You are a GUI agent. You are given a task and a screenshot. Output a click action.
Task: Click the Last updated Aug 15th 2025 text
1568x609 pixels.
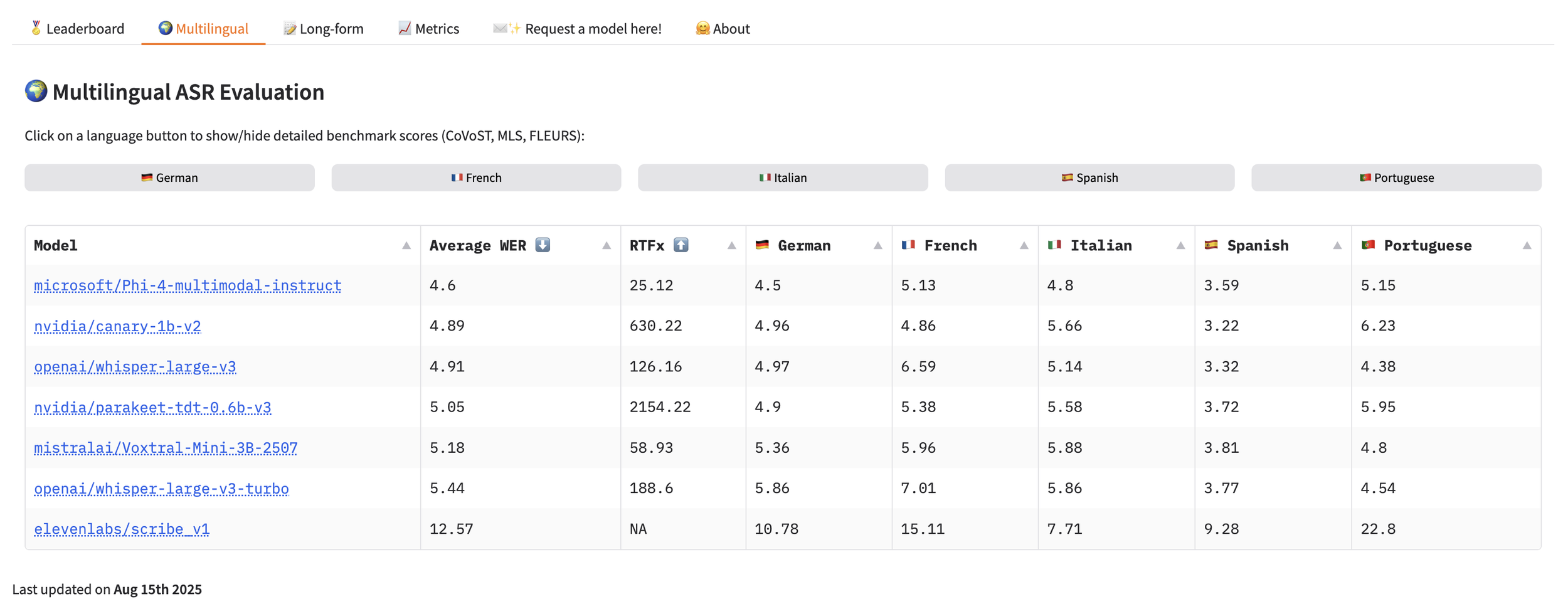[x=107, y=590]
